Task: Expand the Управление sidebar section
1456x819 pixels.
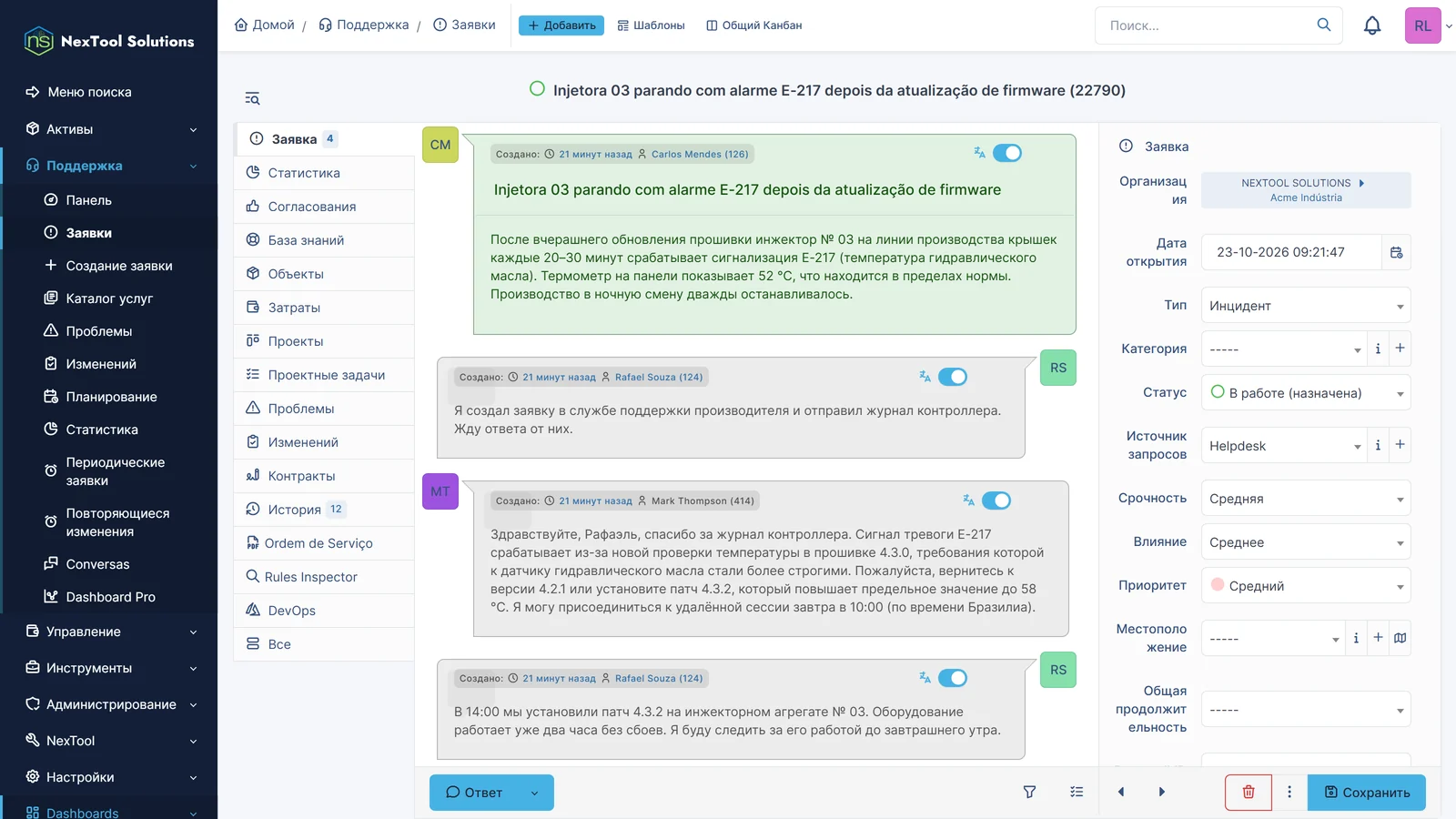Action: pos(110,632)
